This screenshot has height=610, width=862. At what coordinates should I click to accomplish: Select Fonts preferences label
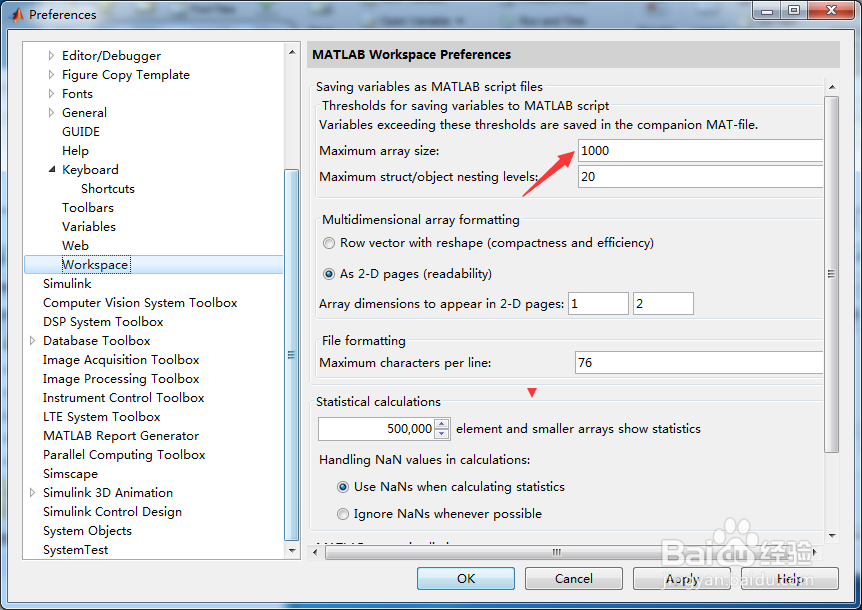pyautogui.click(x=78, y=93)
